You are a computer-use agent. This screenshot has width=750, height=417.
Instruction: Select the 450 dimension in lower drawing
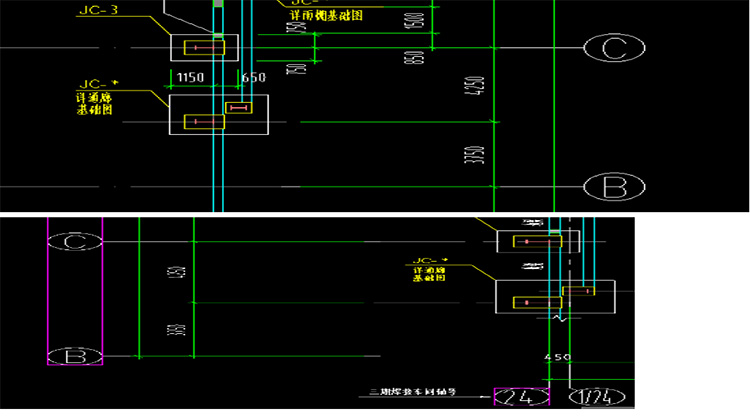click(x=557, y=357)
